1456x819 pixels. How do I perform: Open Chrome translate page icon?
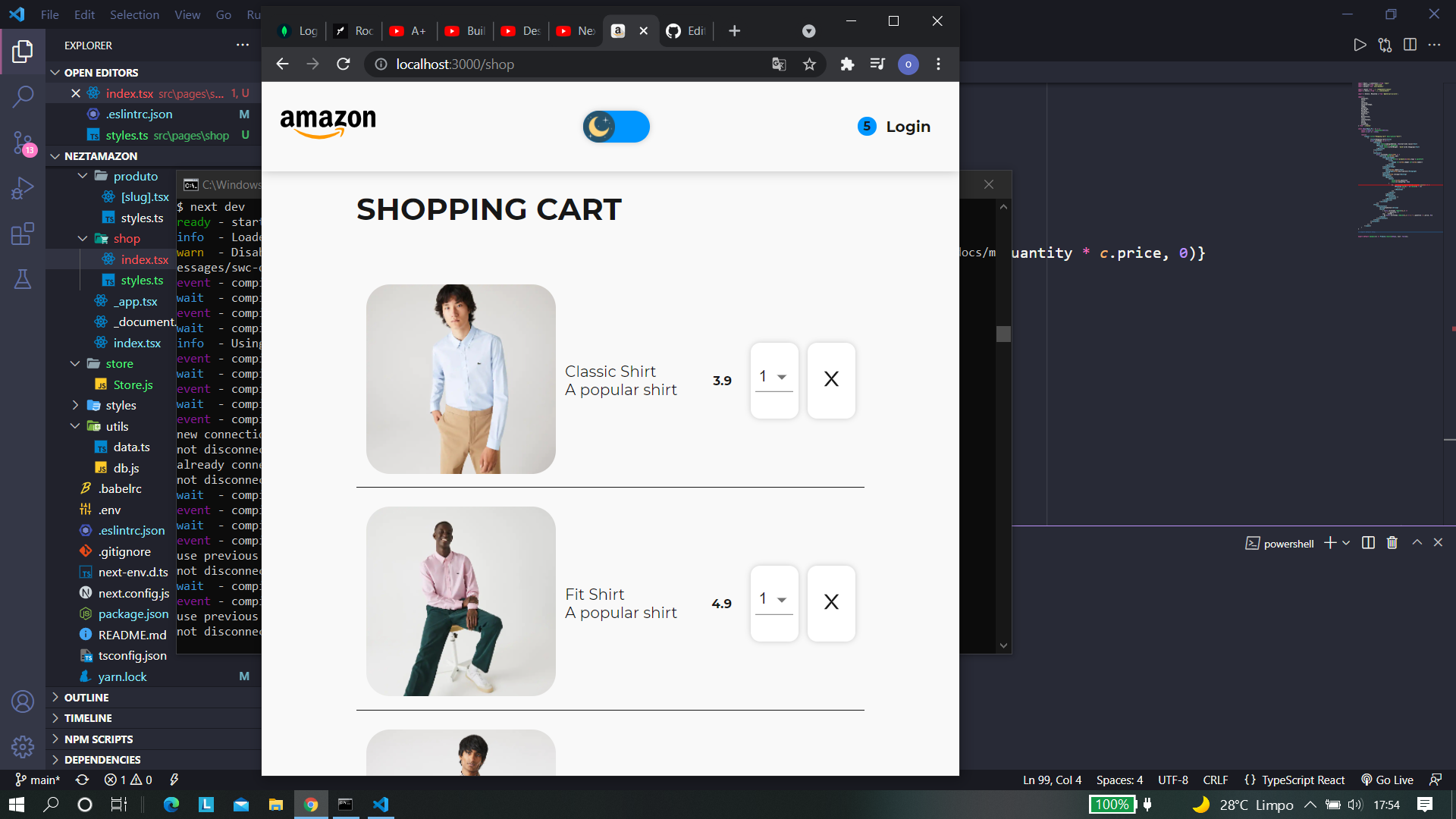(x=779, y=64)
